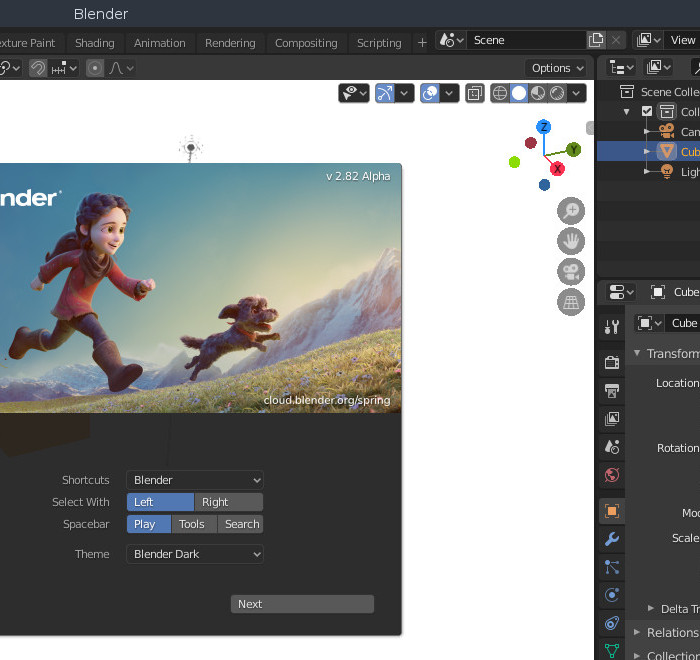This screenshot has height=660, width=700.
Task: Set Spacebar action to Play
Action: pyautogui.click(x=149, y=524)
